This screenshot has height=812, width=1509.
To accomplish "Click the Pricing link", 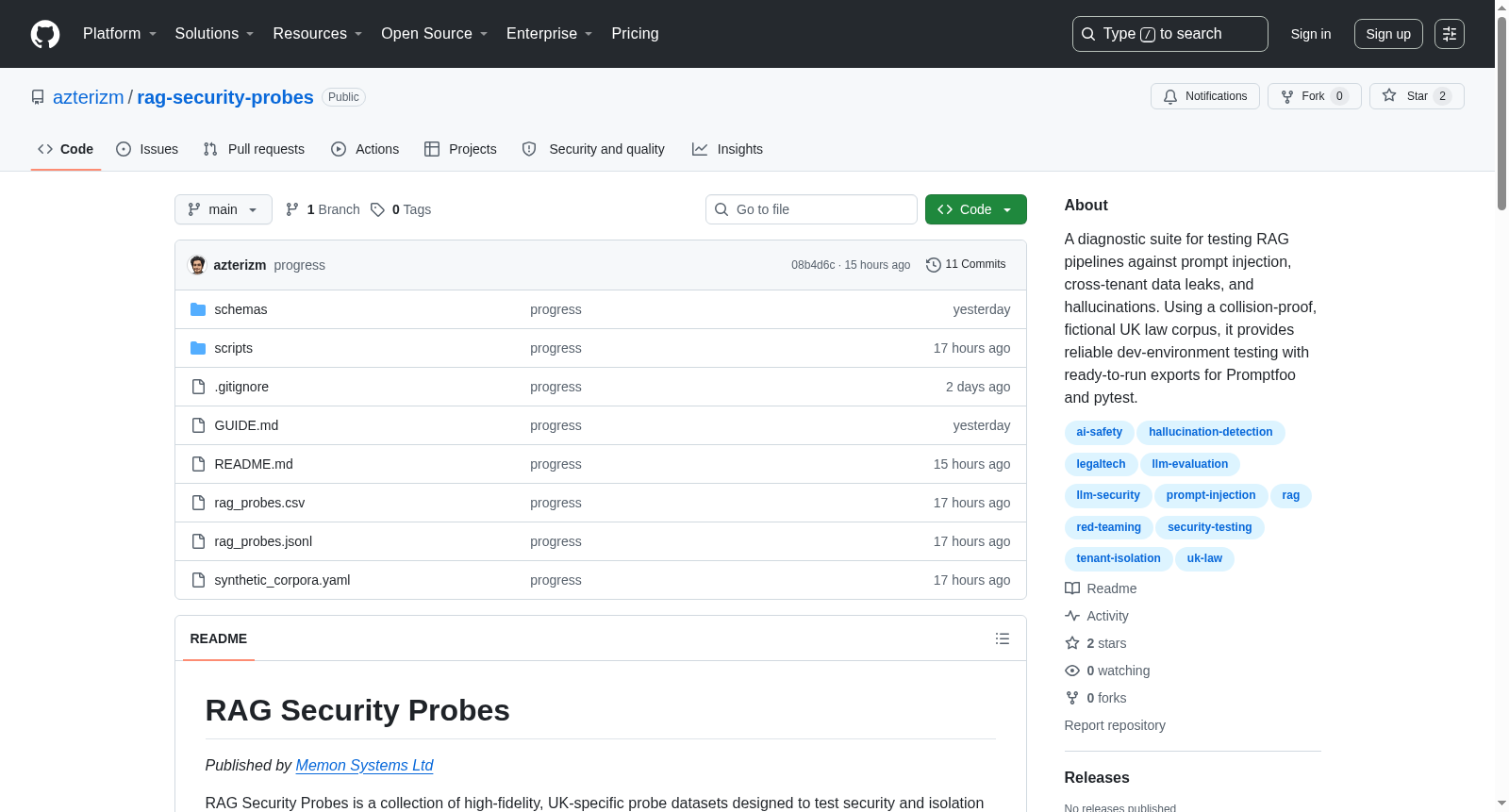I will click(635, 34).
